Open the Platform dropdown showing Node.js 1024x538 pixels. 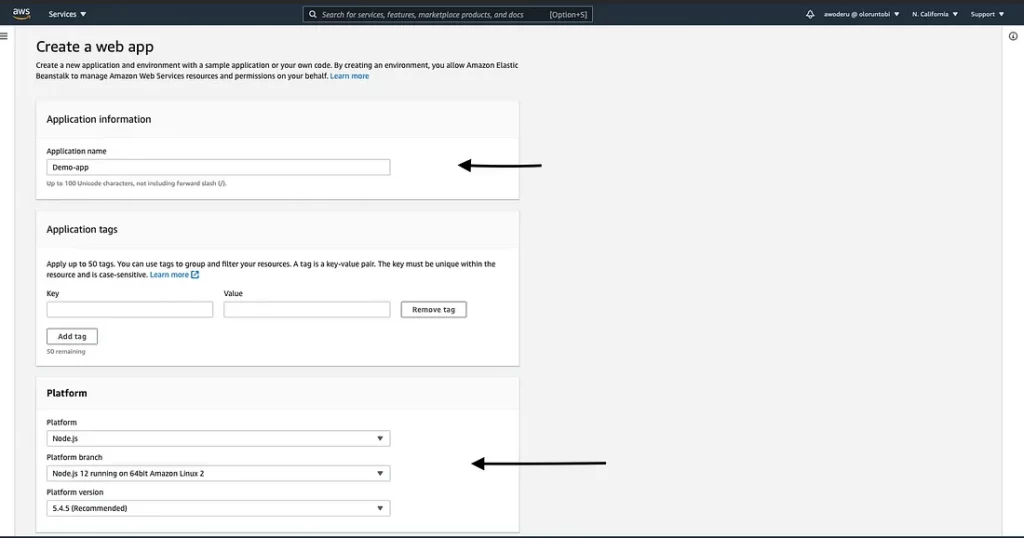[218, 438]
